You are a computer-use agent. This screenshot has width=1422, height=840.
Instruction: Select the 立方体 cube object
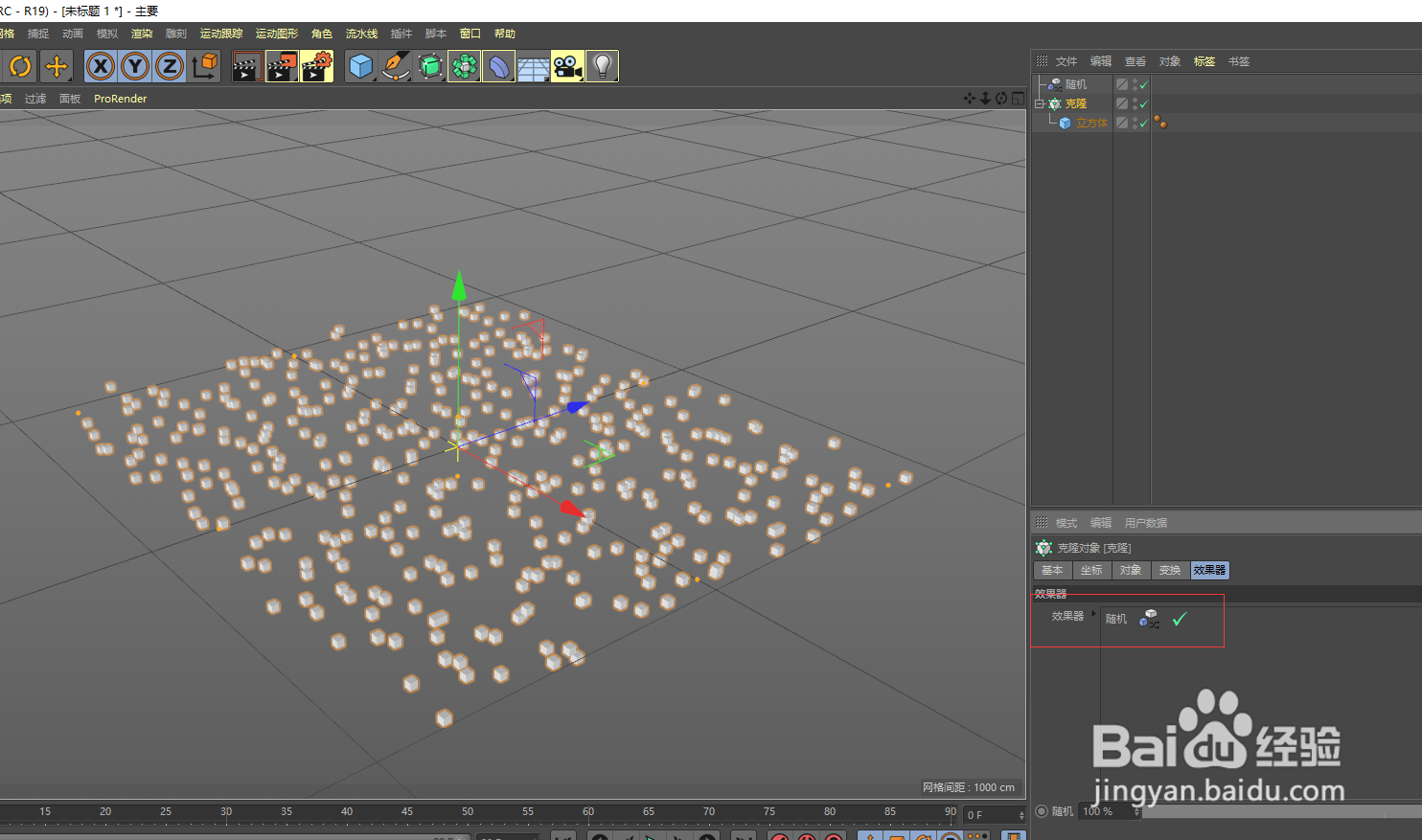tap(1091, 123)
